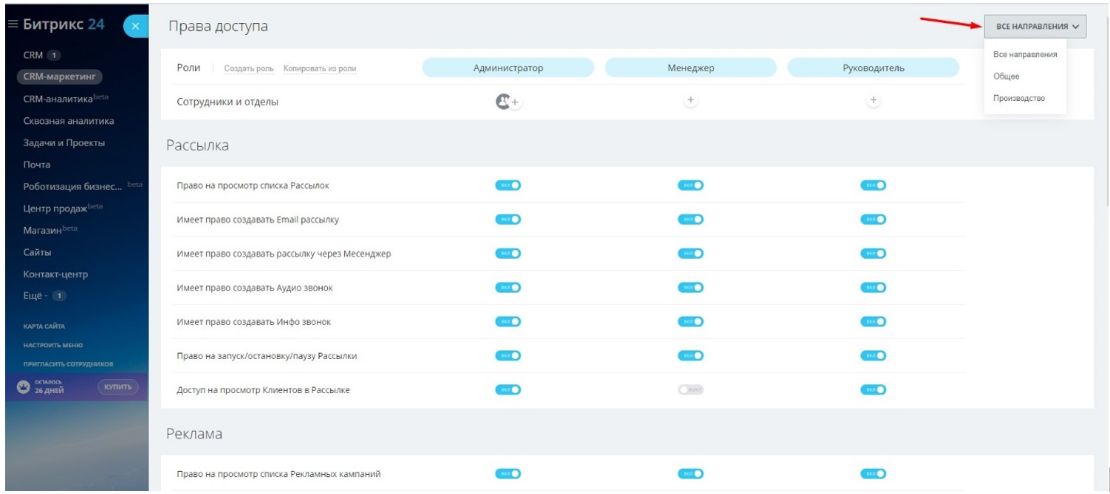Image resolution: width=1110 pixels, height=494 pixels.
Task: Enable Менеджер access to view Клиентов в Рассылке
Action: (690, 389)
